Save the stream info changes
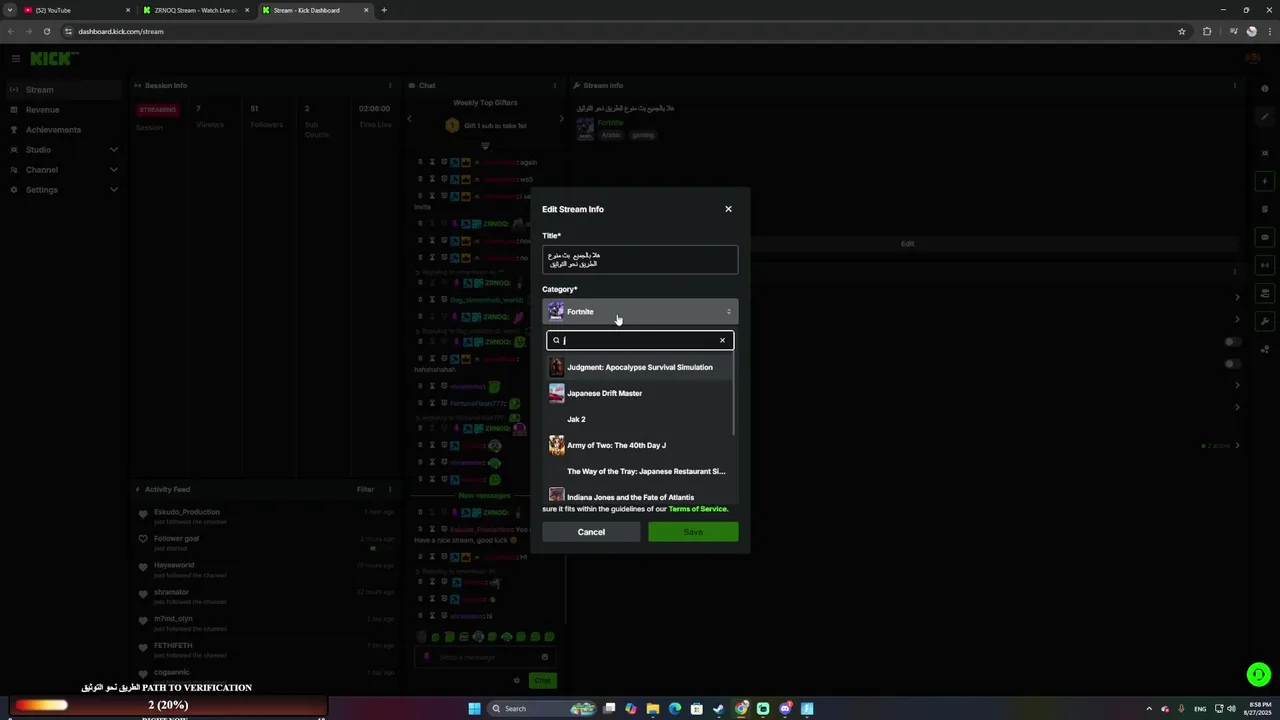 click(693, 532)
